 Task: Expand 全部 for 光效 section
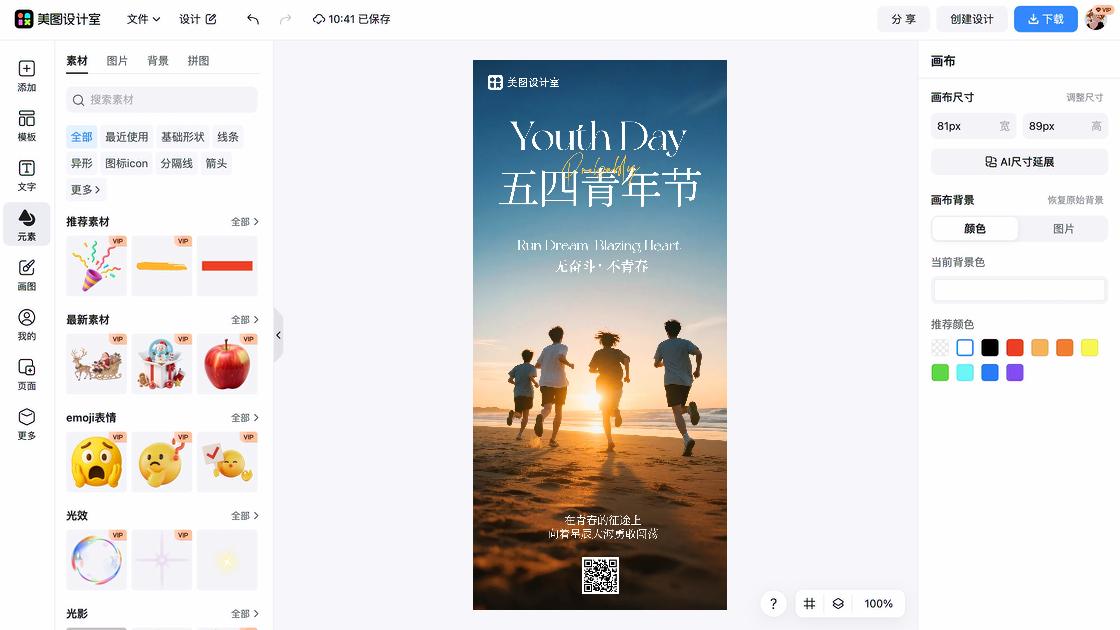244,515
